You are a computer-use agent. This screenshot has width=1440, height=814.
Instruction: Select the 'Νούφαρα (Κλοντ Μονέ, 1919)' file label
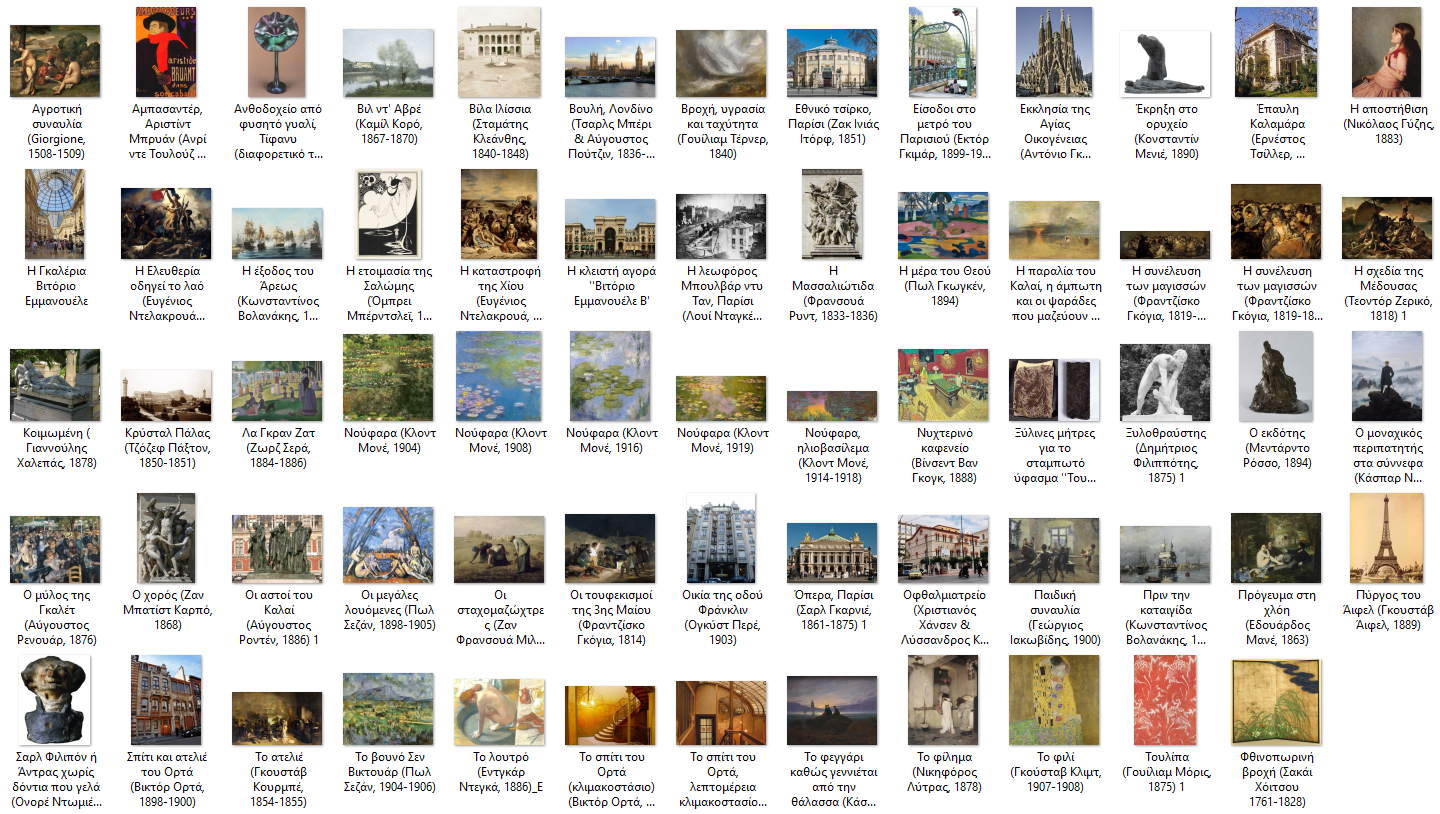tap(722, 441)
